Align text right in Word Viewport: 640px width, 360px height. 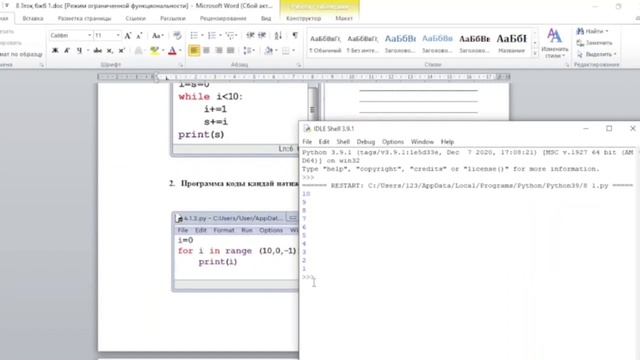point(219,51)
